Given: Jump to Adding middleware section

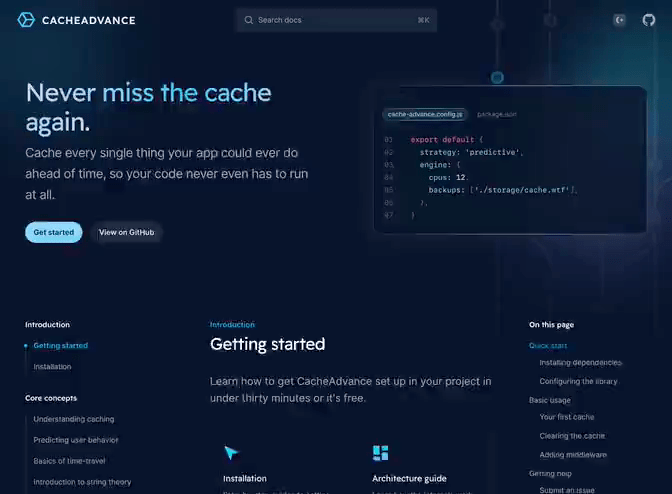Looking at the screenshot, I should click(573, 454).
